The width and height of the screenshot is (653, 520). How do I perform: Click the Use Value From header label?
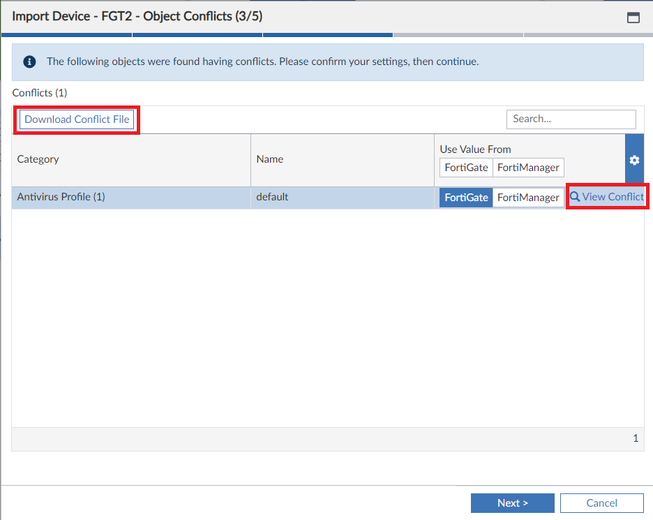(x=475, y=149)
